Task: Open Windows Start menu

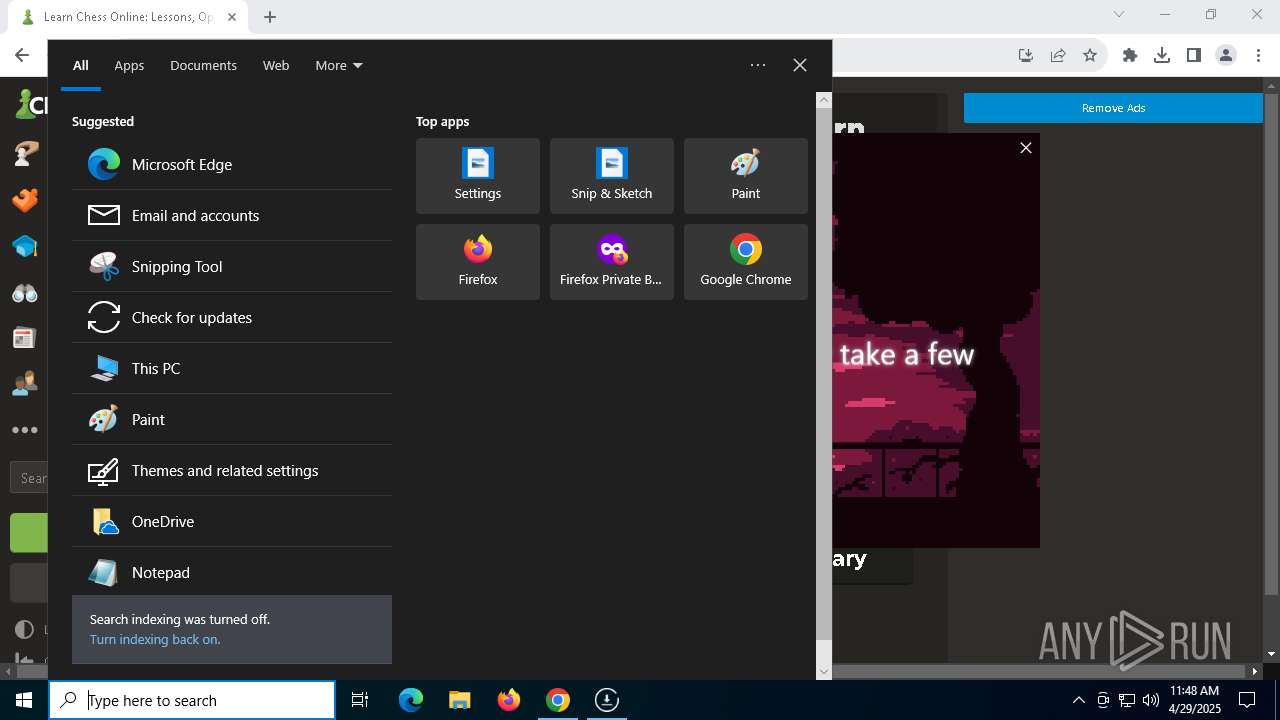Action: click(24, 700)
